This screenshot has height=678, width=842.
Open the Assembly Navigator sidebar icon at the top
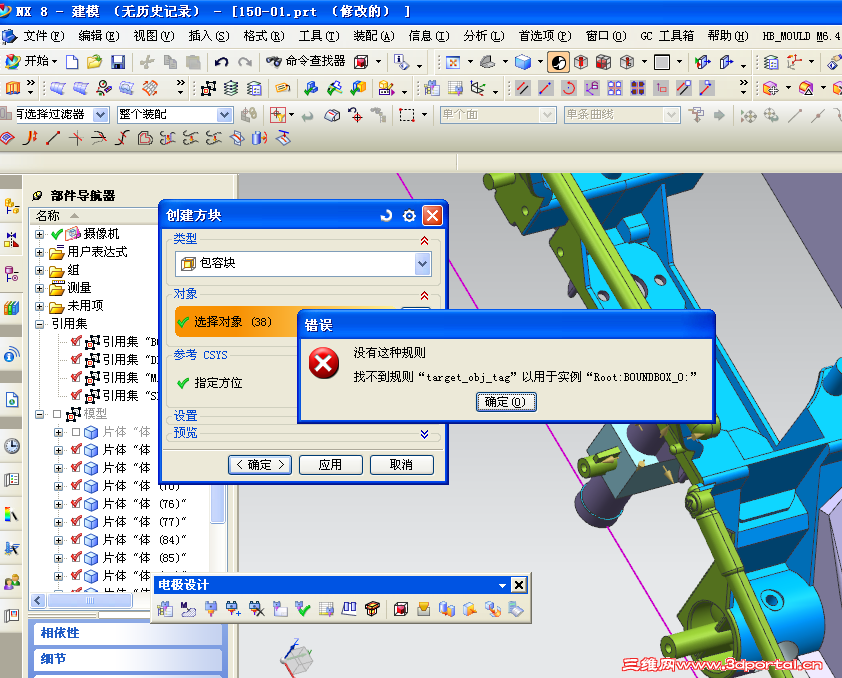(x=12, y=206)
